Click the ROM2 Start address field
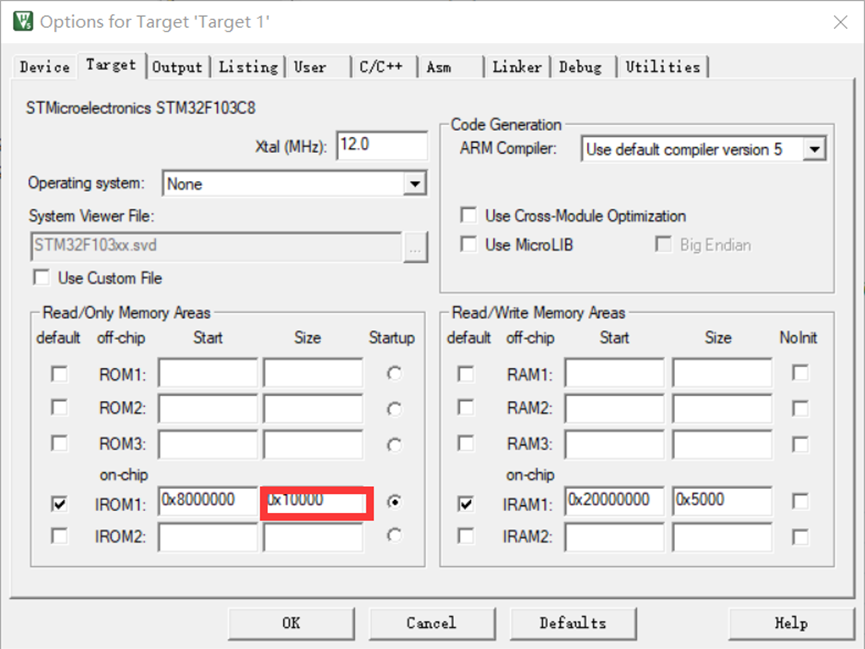 [208, 408]
